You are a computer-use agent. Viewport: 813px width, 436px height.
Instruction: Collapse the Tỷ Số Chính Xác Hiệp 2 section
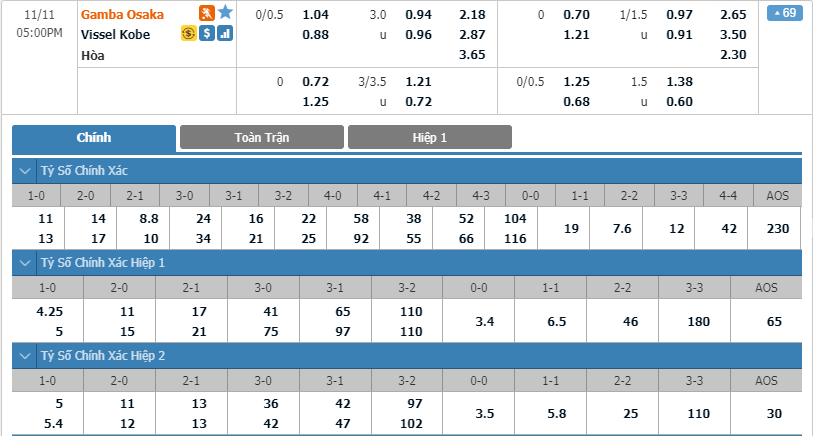coord(24,356)
